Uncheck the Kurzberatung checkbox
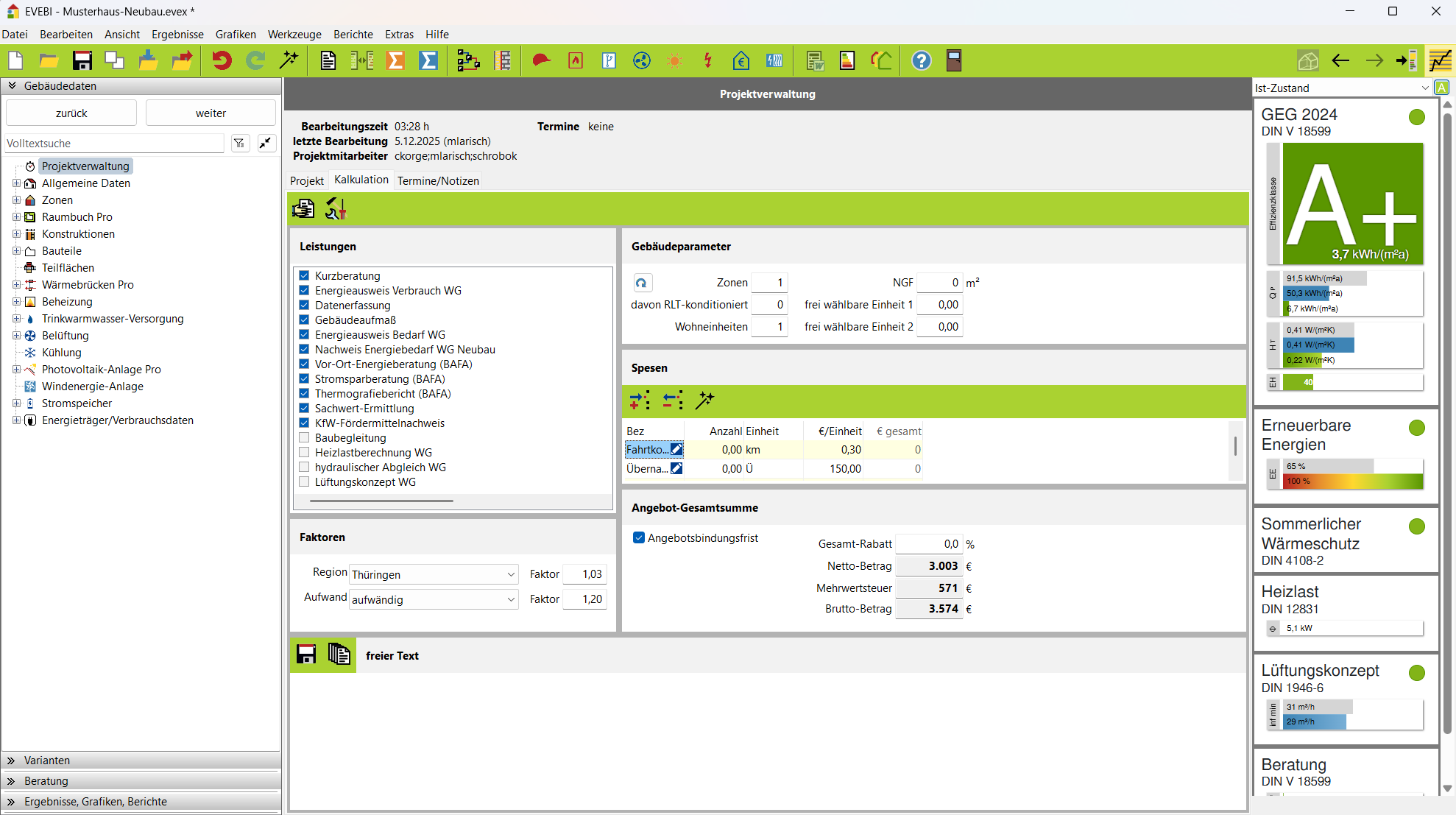Screen dimensions: 1456x815 coord(304,275)
